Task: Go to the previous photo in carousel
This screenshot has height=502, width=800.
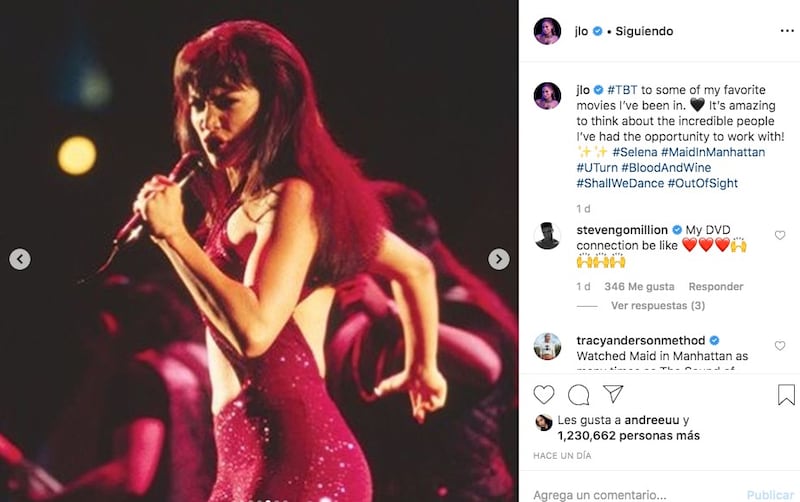Action: [20, 259]
